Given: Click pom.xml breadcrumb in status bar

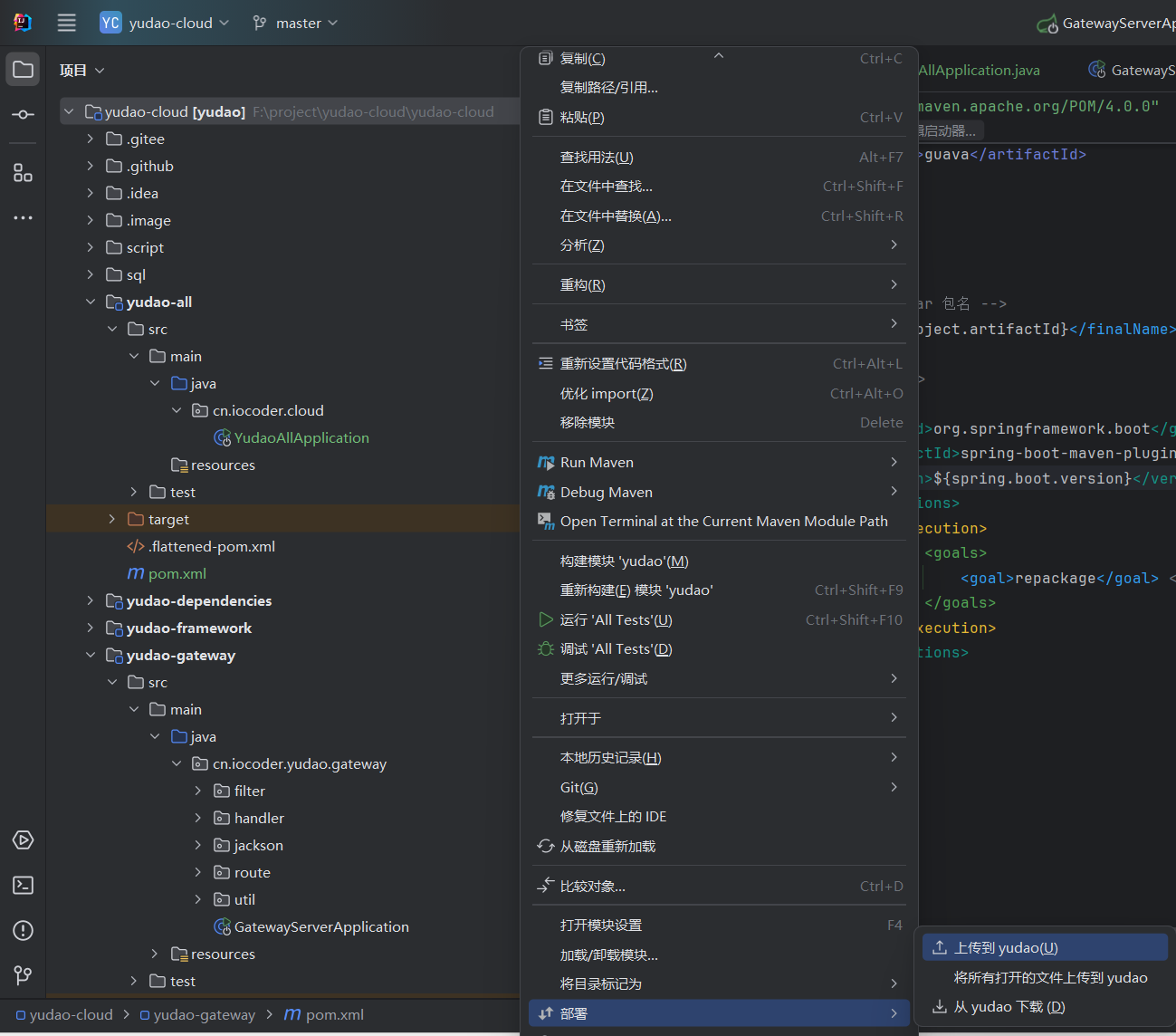Looking at the screenshot, I should tap(324, 1015).
